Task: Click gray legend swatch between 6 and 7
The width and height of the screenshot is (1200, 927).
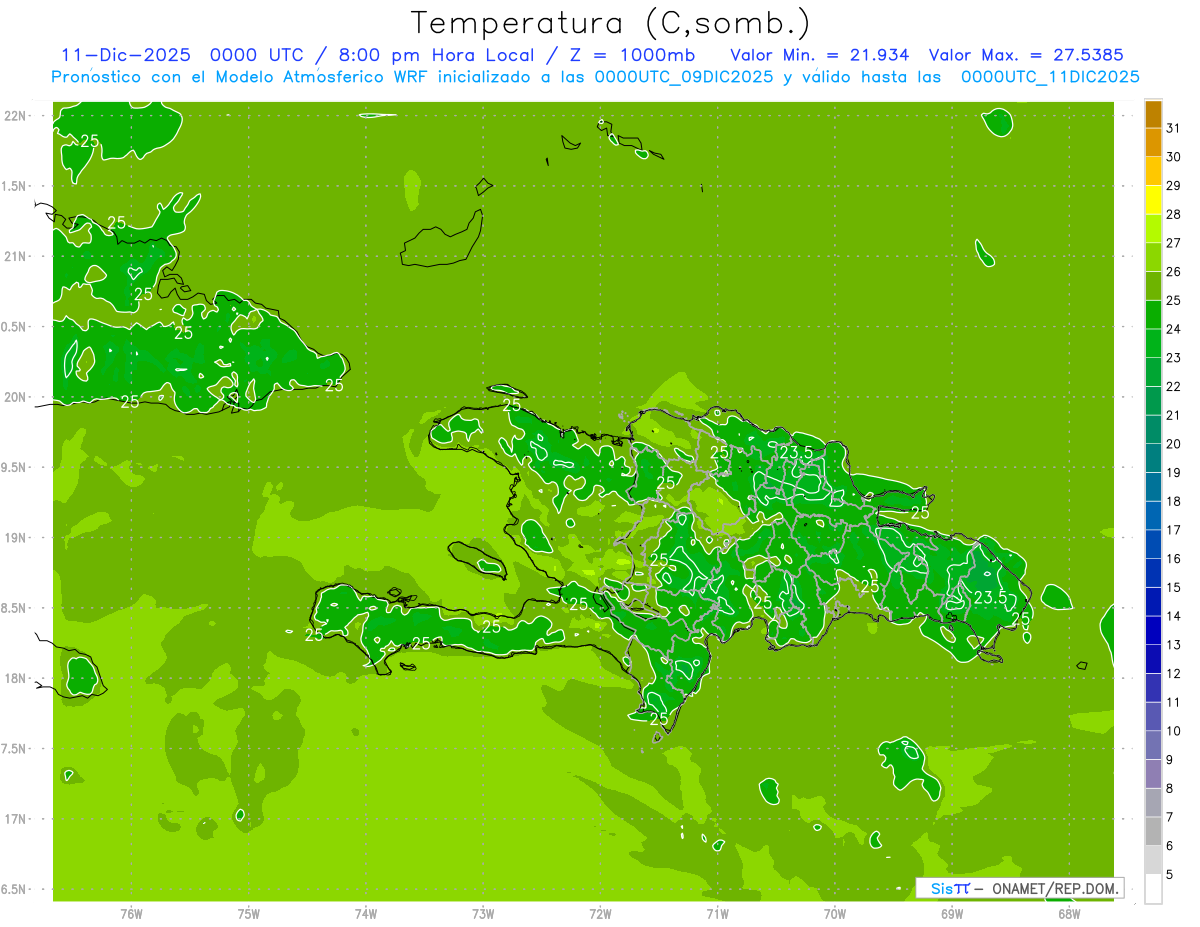Action: pyautogui.click(x=1153, y=831)
